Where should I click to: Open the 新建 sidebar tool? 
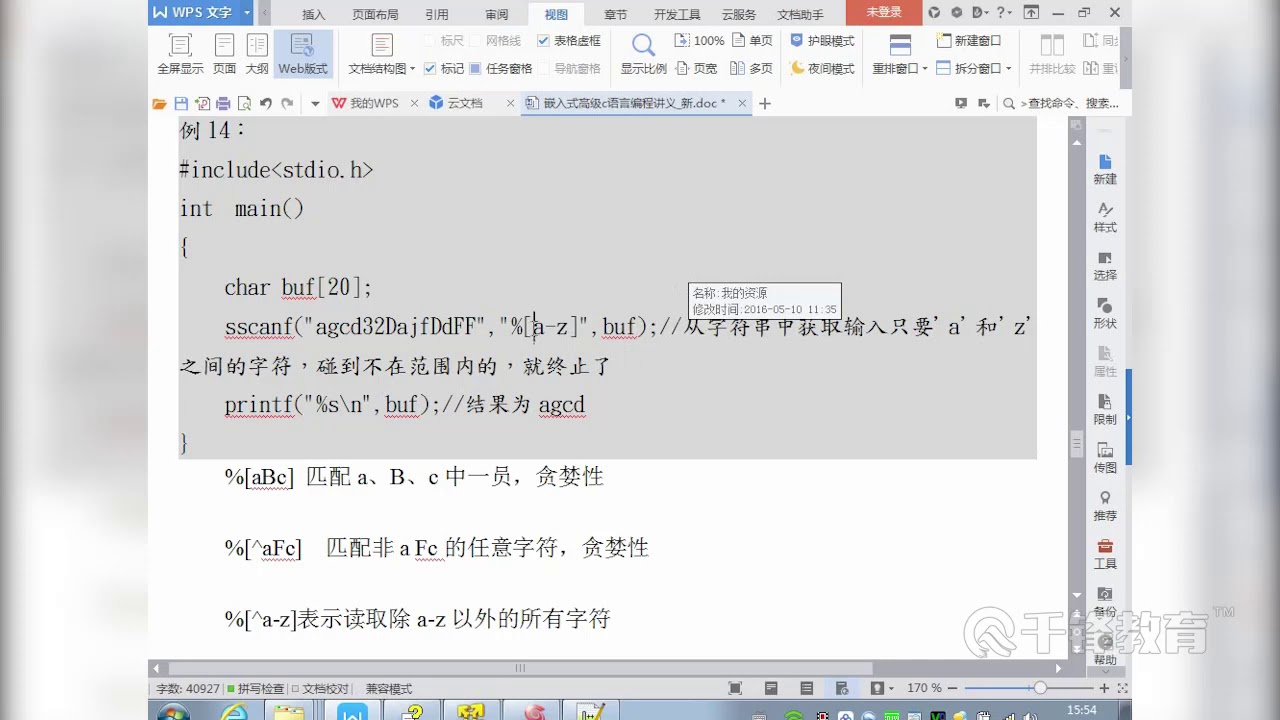pyautogui.click(x=1105, y=169)
